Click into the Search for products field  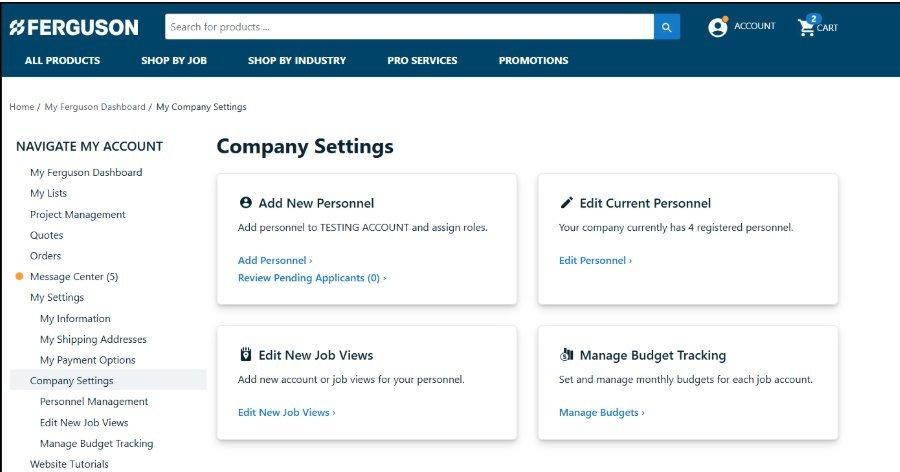click(x=409, y=27)
